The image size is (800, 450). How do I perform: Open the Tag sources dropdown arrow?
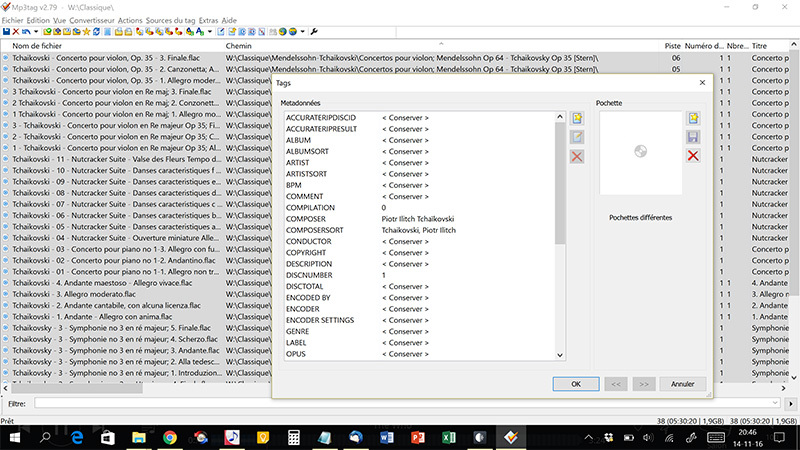[303, 32]
